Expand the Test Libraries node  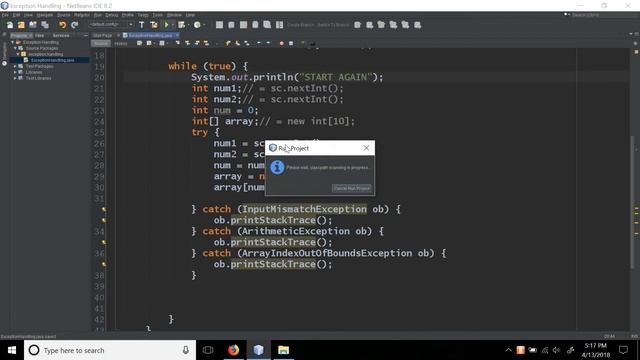click(16, 78)
